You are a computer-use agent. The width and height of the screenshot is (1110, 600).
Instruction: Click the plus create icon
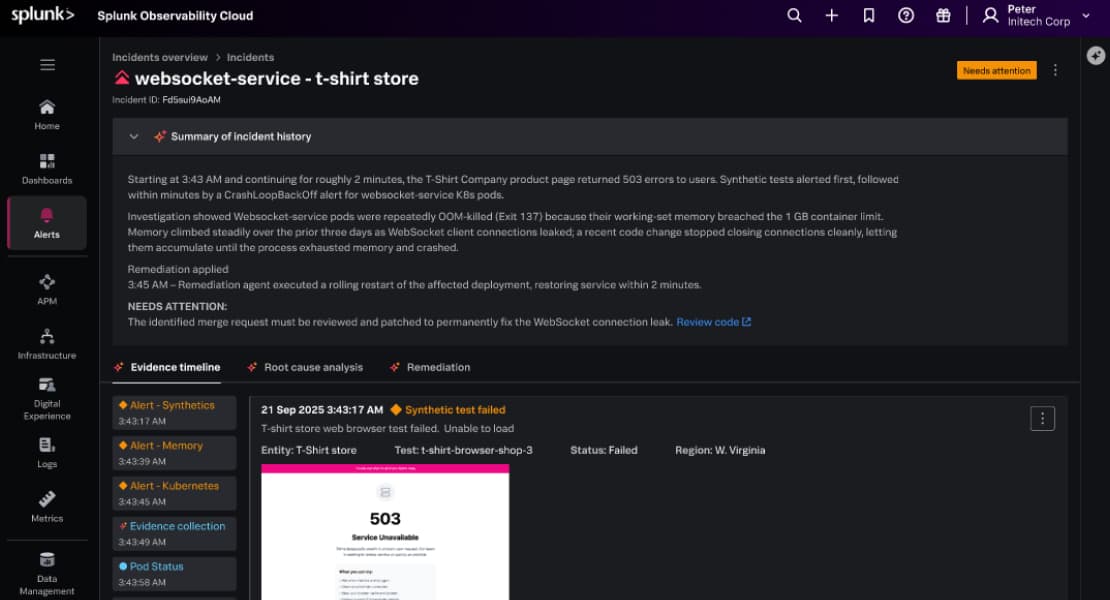(831, 16)
